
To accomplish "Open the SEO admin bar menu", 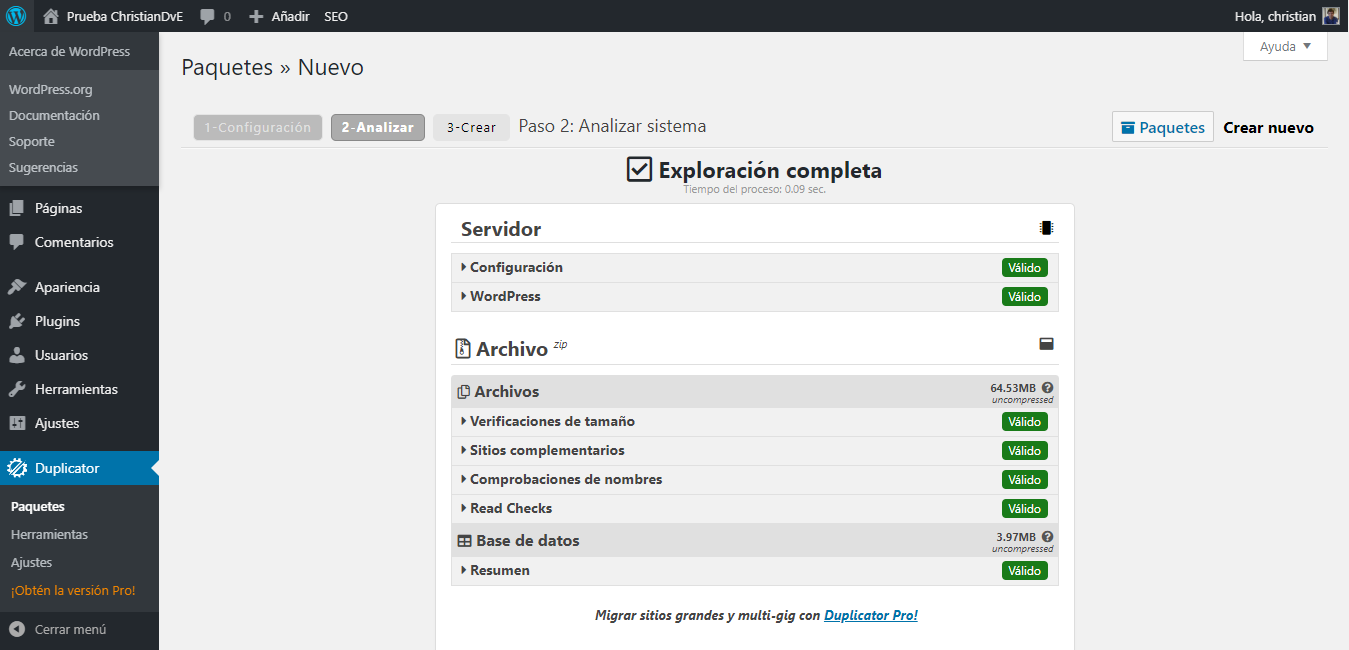I will pos(336,17).
